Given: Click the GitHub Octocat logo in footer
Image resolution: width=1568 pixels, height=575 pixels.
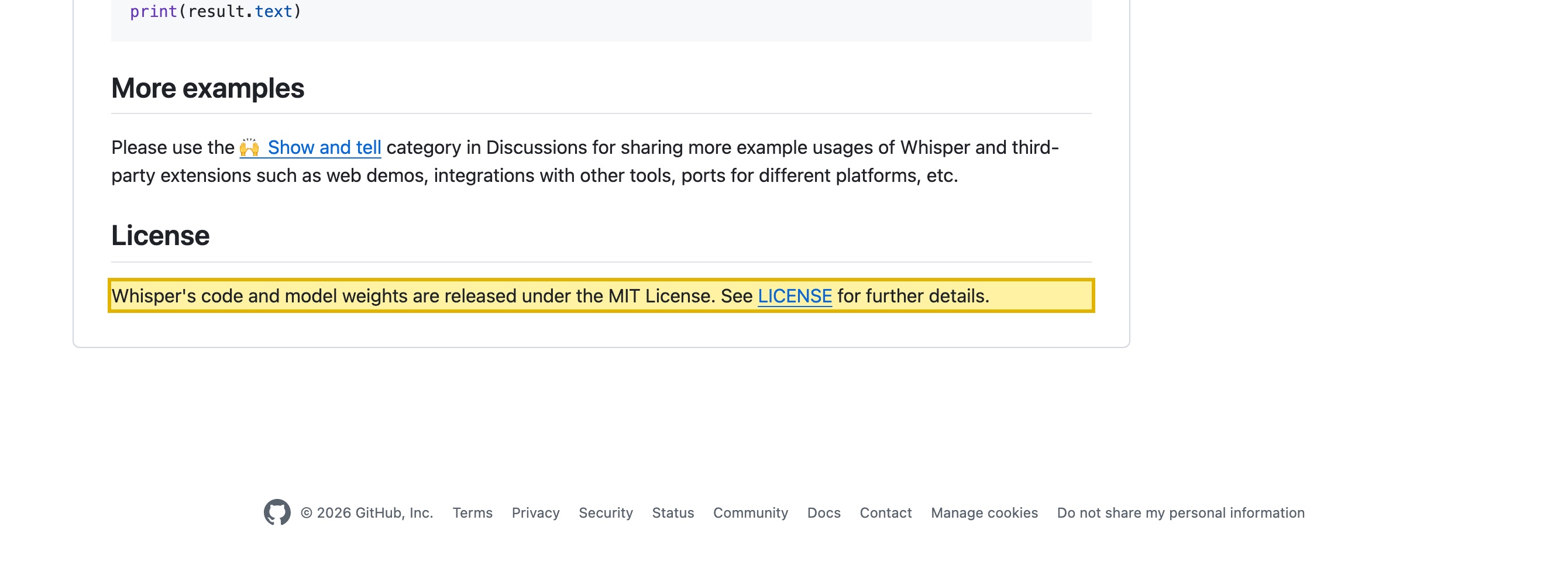Looking at the screenshot, I should click(277, 512).
